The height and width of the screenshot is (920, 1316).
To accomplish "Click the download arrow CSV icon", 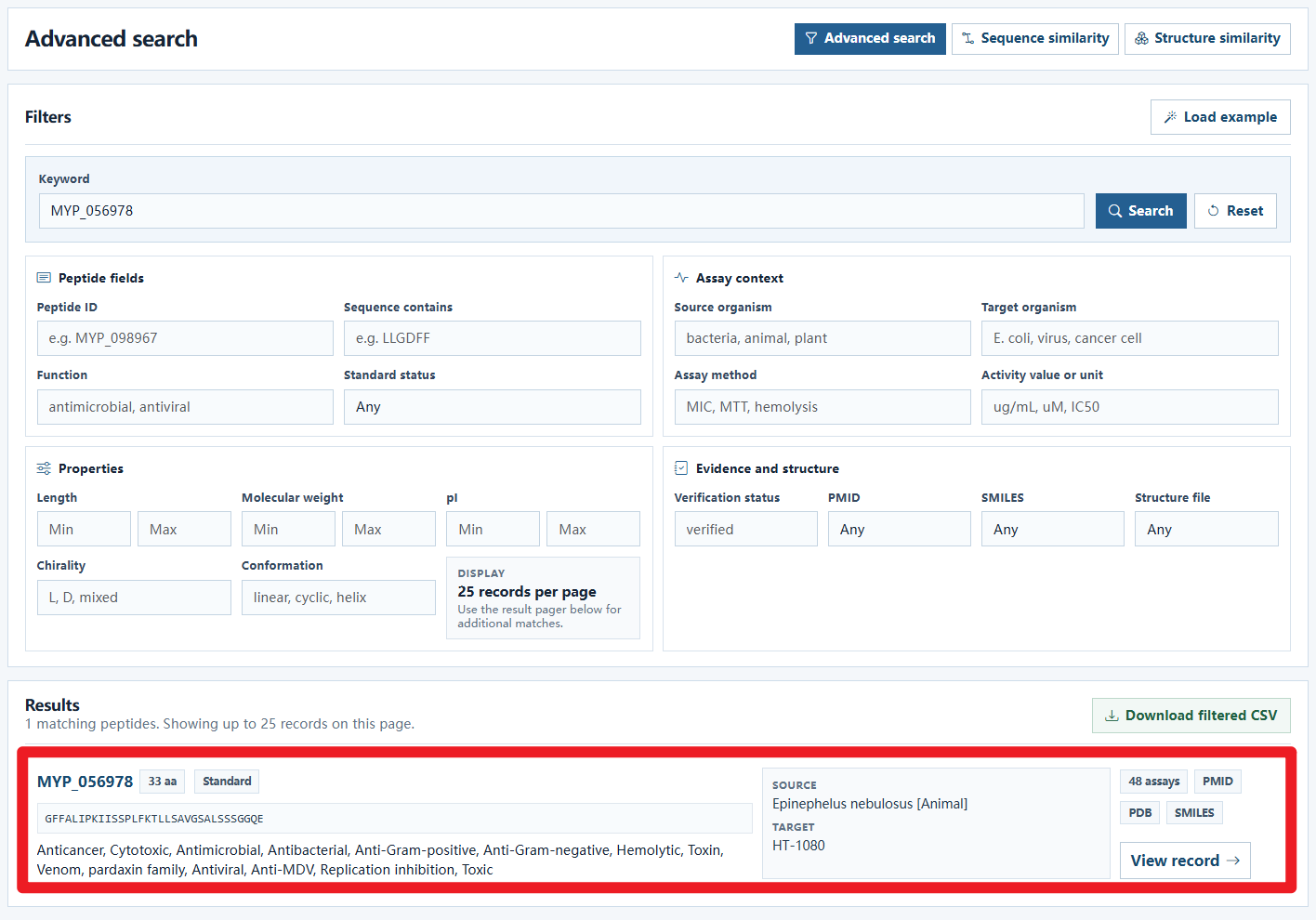I will pyautogui.click(x=1112, y=716).
